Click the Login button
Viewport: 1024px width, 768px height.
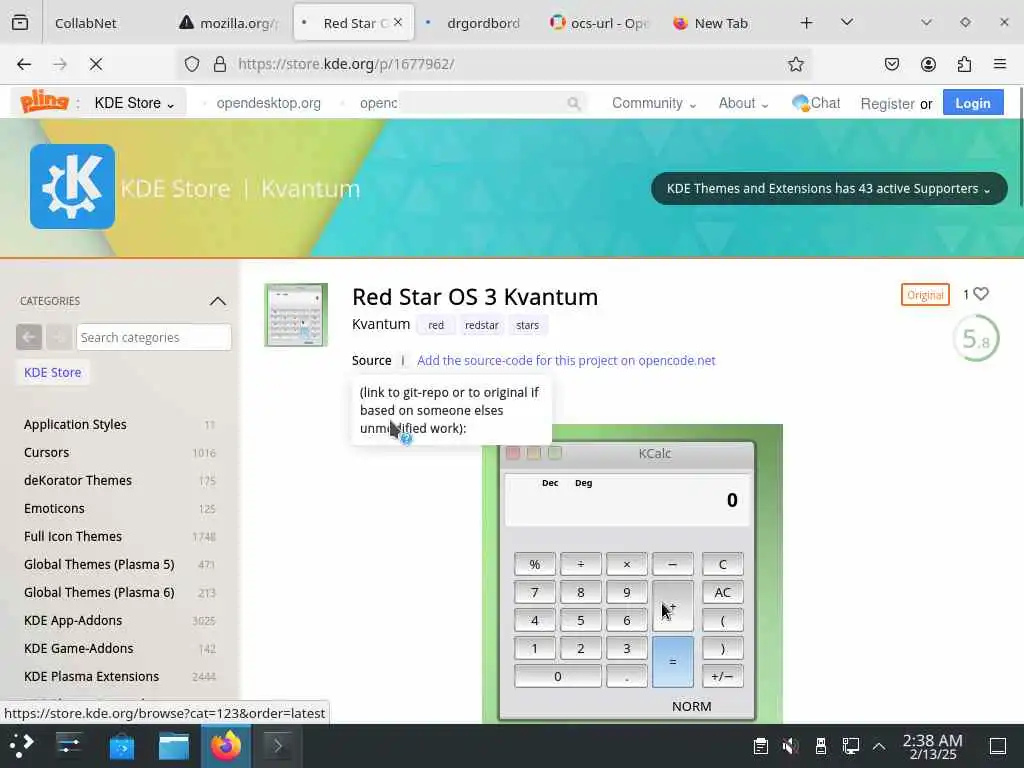pyautogui.click(x=972, y=103)
